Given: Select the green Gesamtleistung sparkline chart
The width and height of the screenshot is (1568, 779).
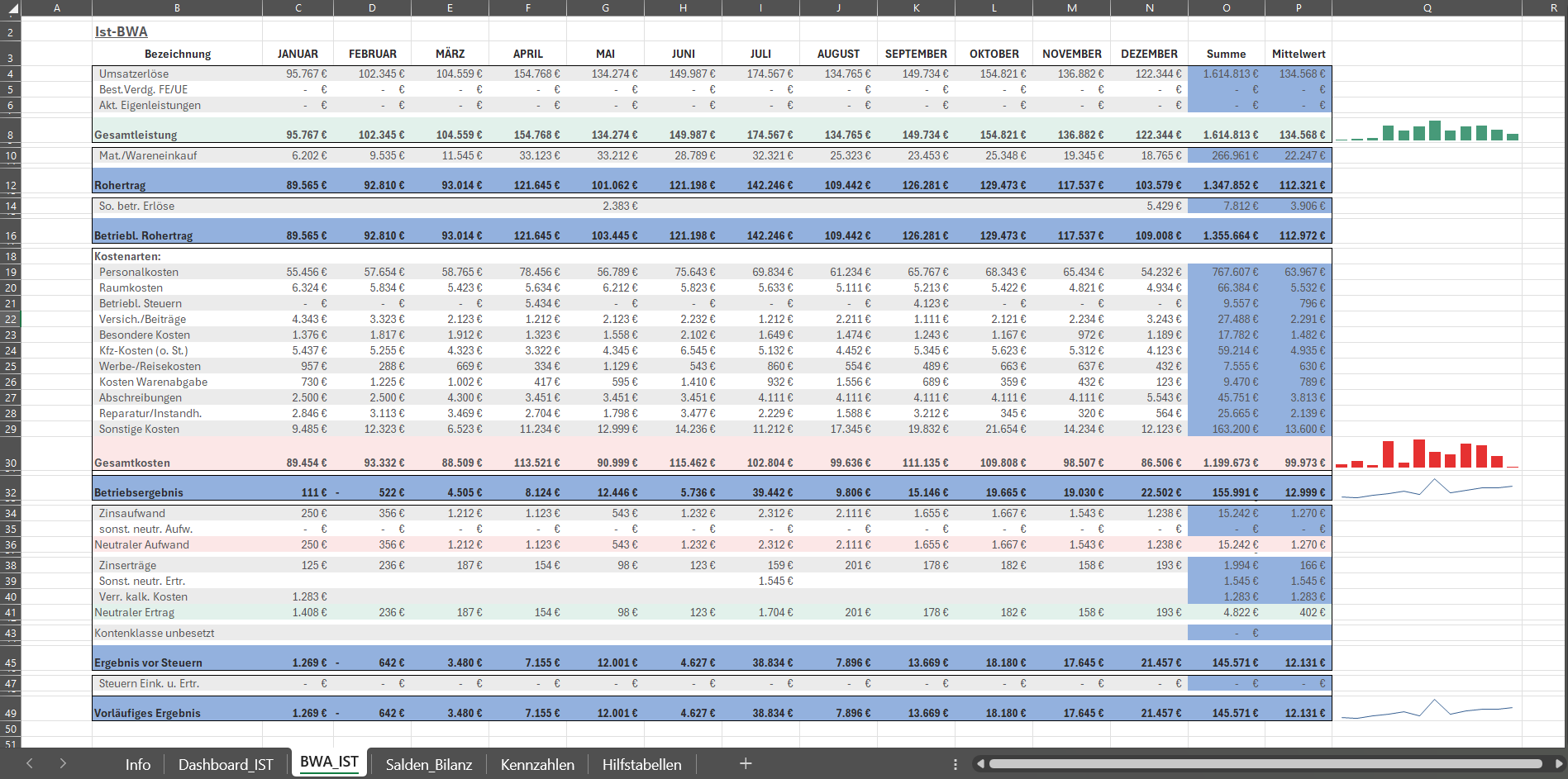Looking at the screenshot, I should tap(1427, 131).
